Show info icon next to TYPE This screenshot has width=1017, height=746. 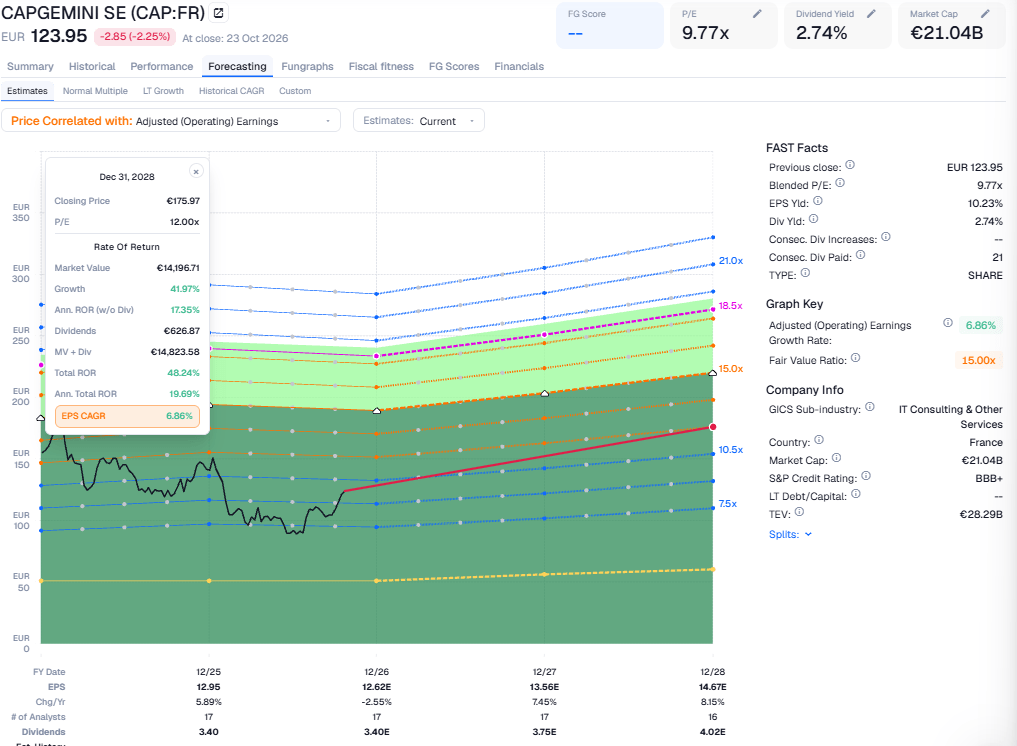tap(805, 273)
